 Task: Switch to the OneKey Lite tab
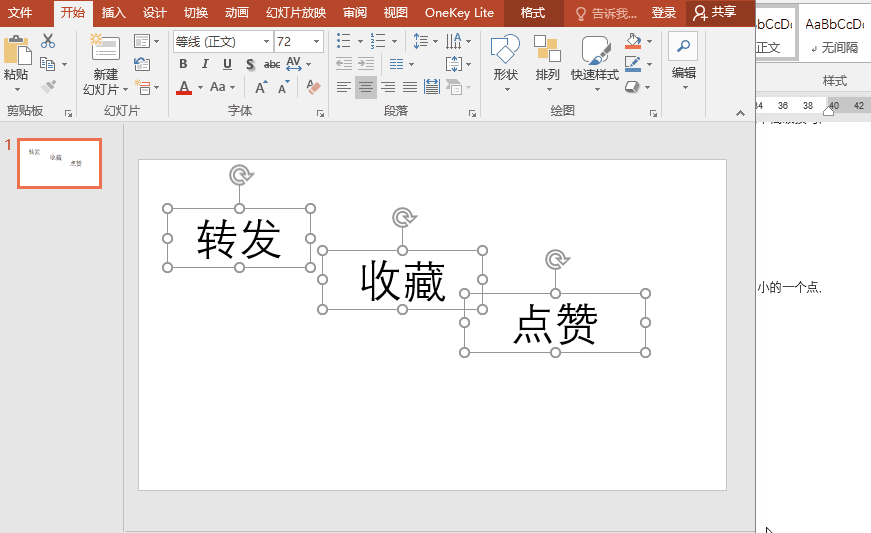tap(459, 13)
